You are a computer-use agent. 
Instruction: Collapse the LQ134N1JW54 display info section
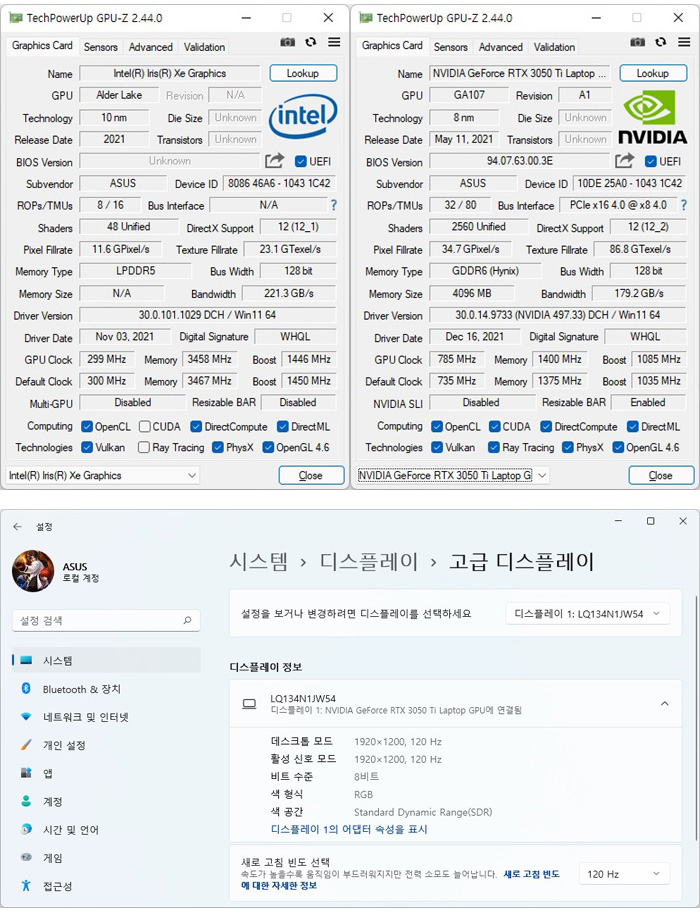coord(664,703)
